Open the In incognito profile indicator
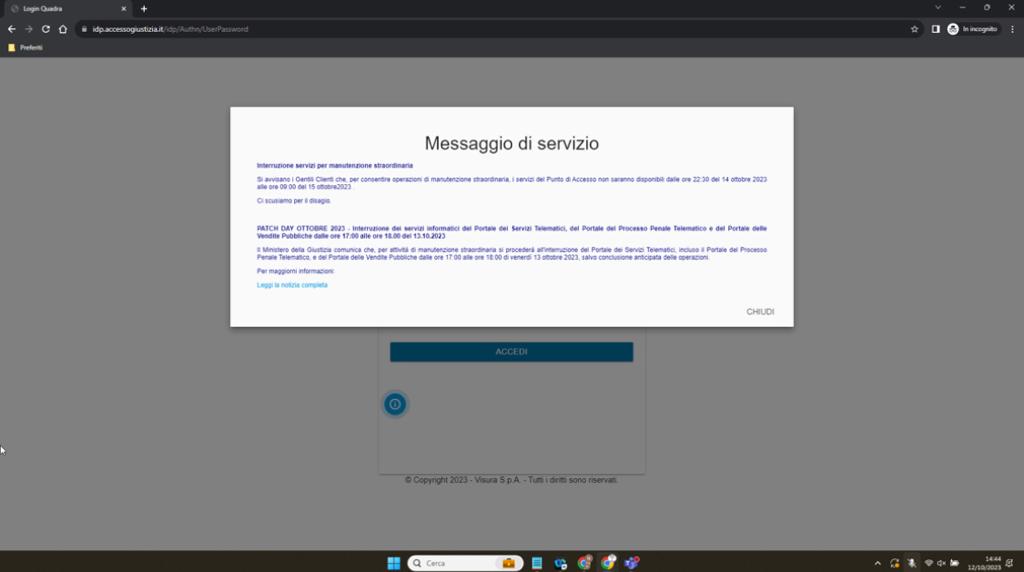The image size is (1024, 572). pos(973,29)
